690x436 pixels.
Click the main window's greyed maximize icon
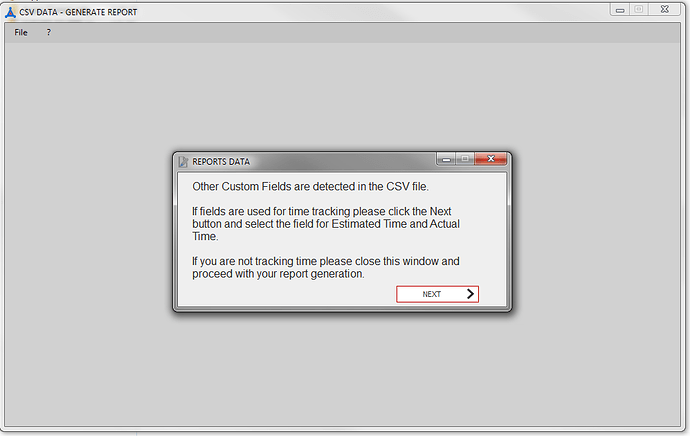coord(639,9)
